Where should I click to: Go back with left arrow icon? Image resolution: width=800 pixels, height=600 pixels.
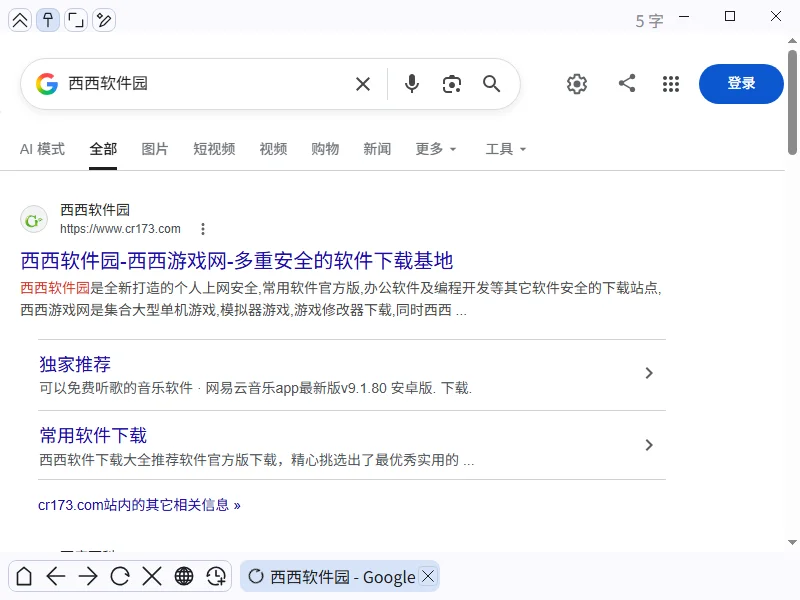(x=56, y=577)
